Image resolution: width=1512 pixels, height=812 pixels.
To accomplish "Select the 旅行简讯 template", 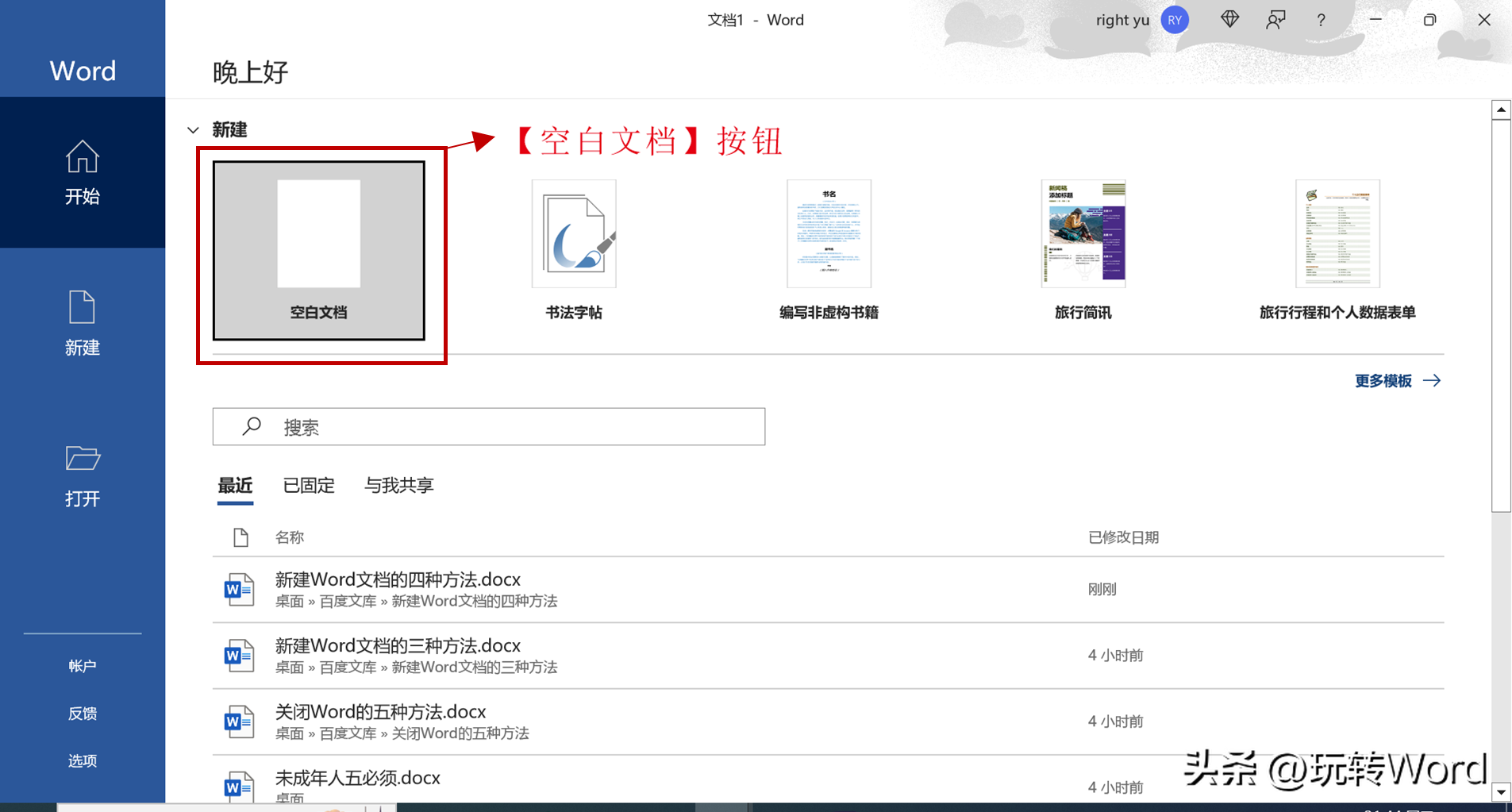I will [x=1083, y=251].
